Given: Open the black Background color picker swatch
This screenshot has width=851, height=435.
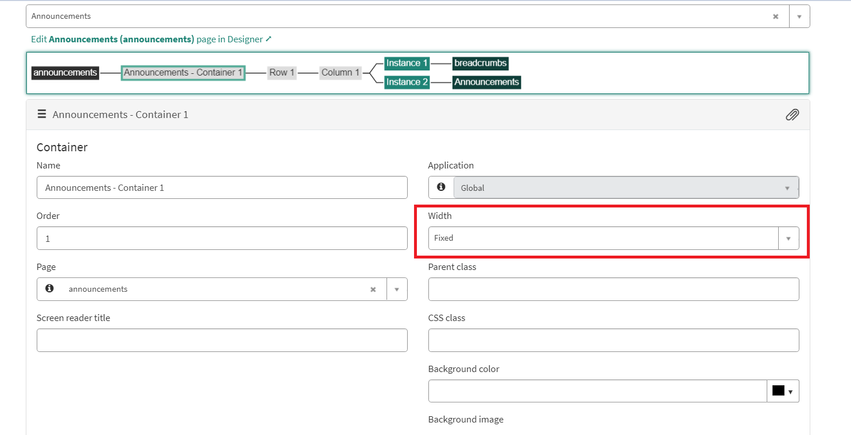Looking at the screenshot, I should [x=783, y=391].
